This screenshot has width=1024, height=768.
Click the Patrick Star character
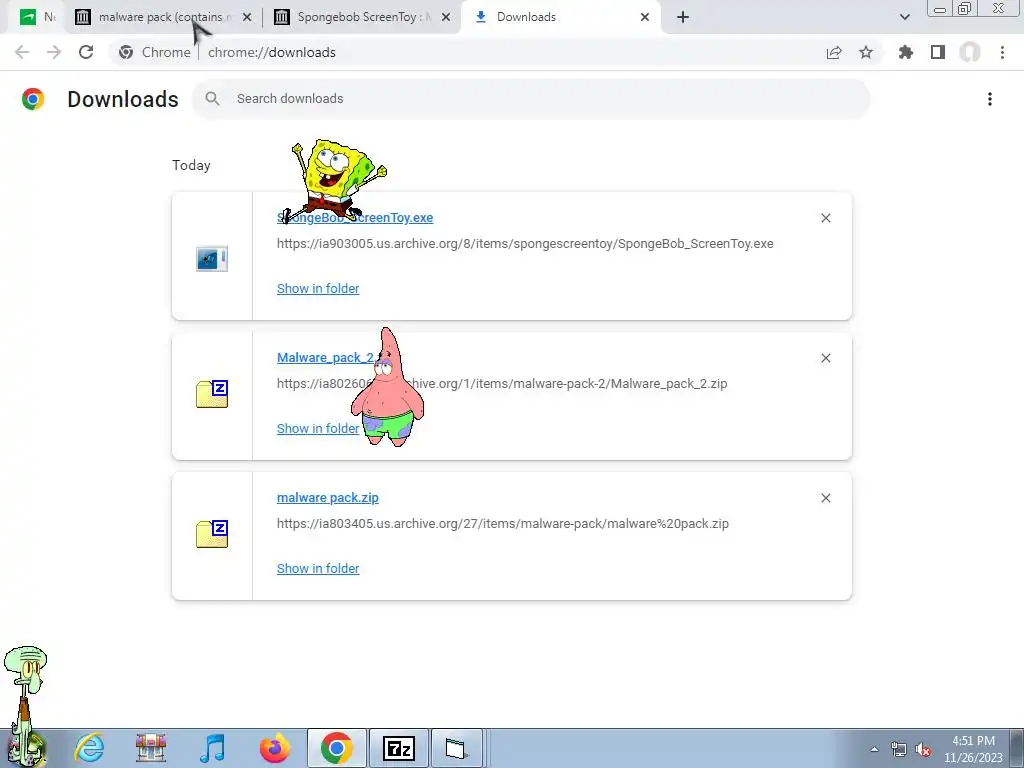click(387, 387)
